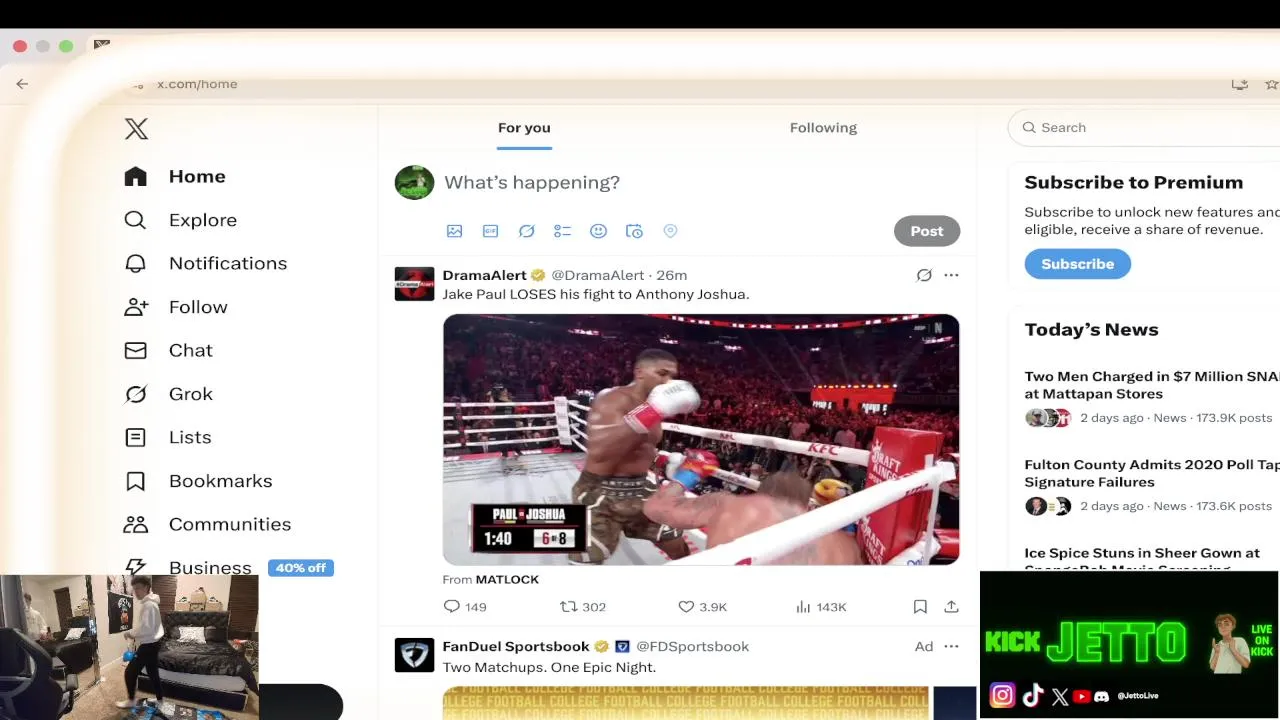This screenshot has height=720, width=1280.
Task: Open the emoji picker in composer
Action: (x=598, y=231)
